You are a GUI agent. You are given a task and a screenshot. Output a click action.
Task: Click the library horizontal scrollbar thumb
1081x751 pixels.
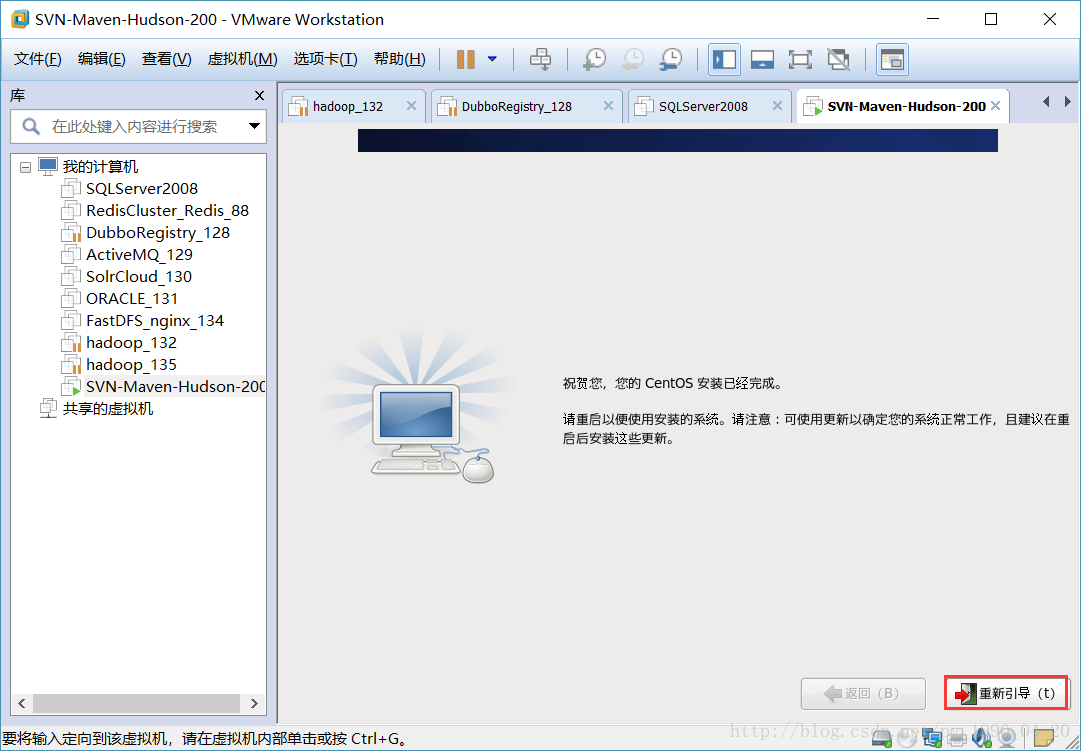tap(137, 703)
